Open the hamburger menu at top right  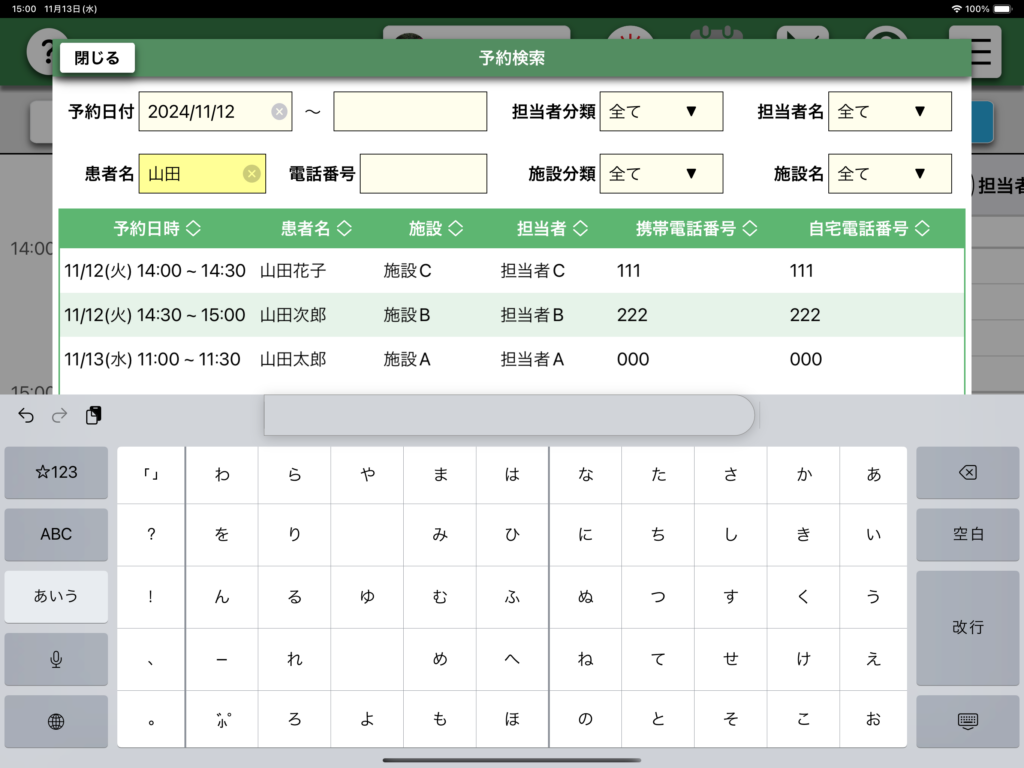click(982, 50)
